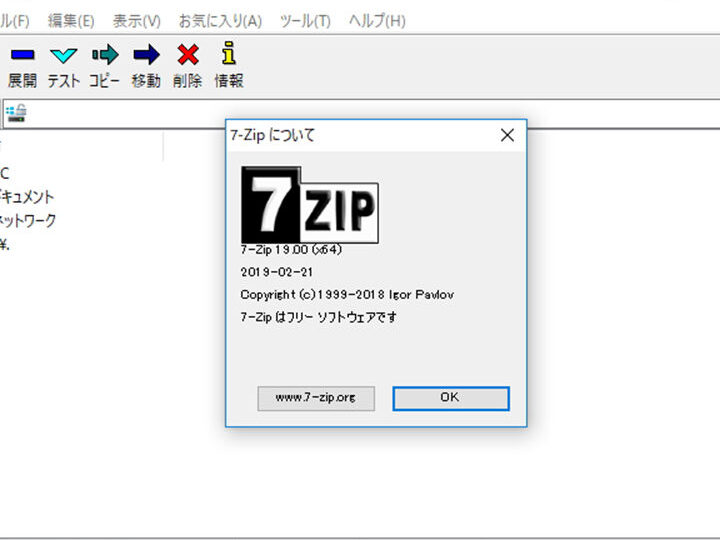Select the Move (移動) arrow icon
Image resolution: width=720 pixels, height=540 pixels.
146,56
